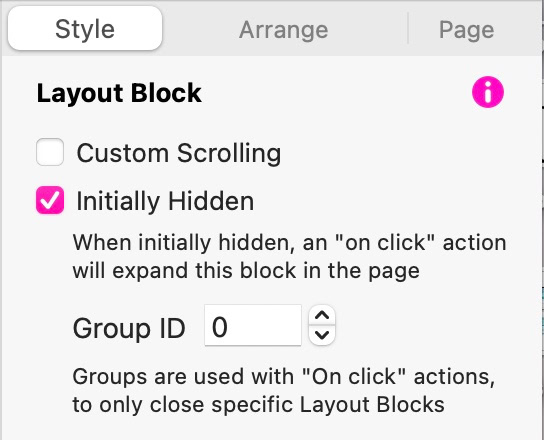Image resolution: width=544 pixels, height=440 pixels.
Task: Decrease Group ID with the down arrow
Action: pyautogui.click(x=322, y=335)
